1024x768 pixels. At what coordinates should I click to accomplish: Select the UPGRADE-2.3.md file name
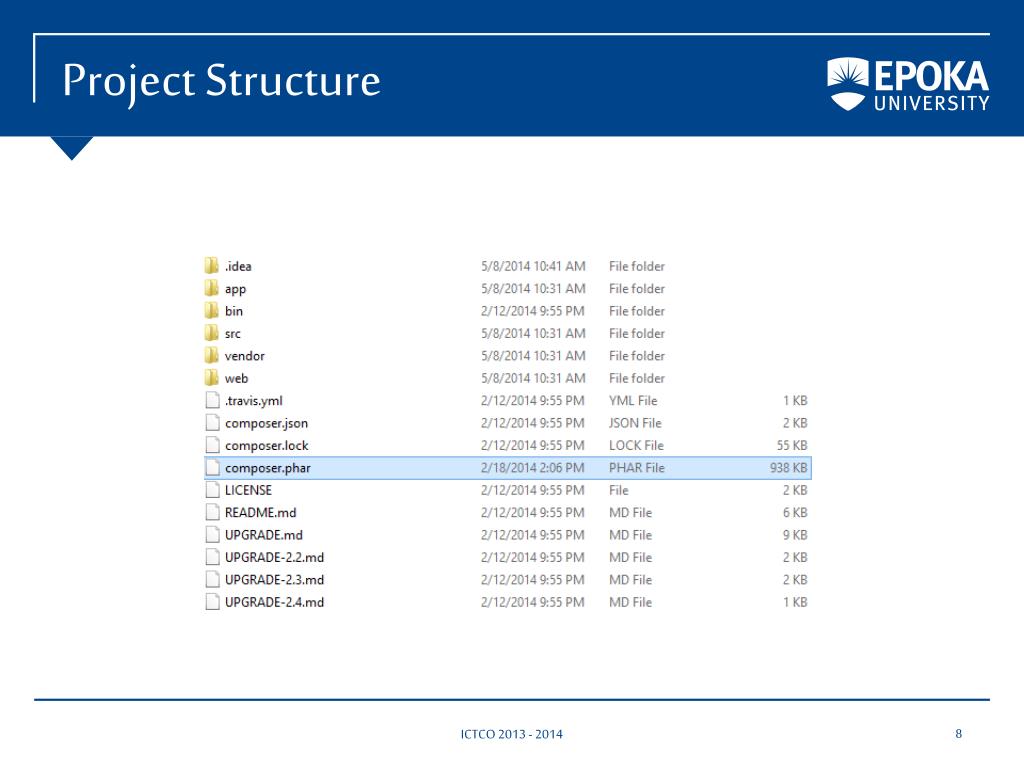coord(274,579)
